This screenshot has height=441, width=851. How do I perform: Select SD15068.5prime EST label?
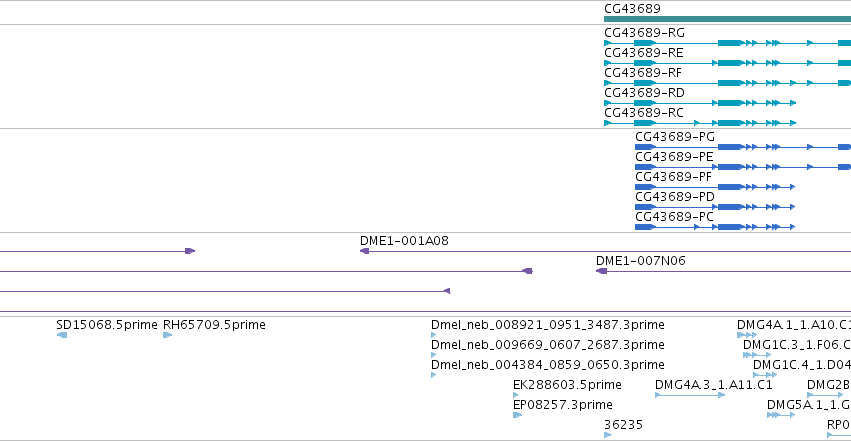click(x=107, y=325)
